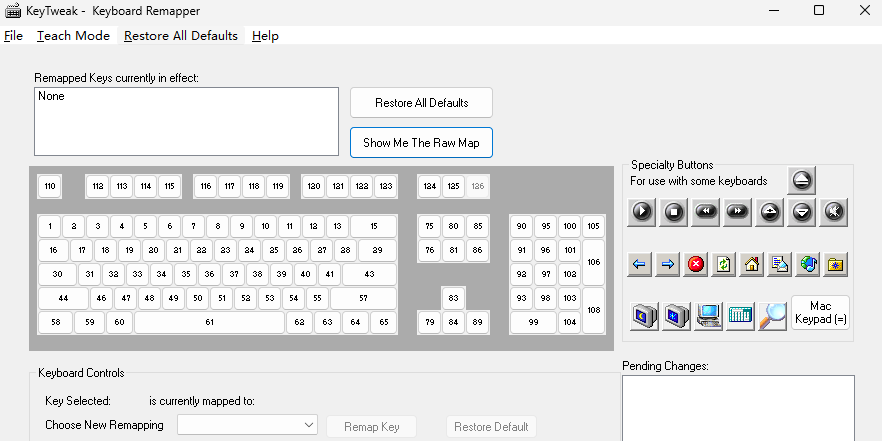This screenshot has width=882, height=441.
Task: Select the Stop media specialty button
Action: point(674,212)
